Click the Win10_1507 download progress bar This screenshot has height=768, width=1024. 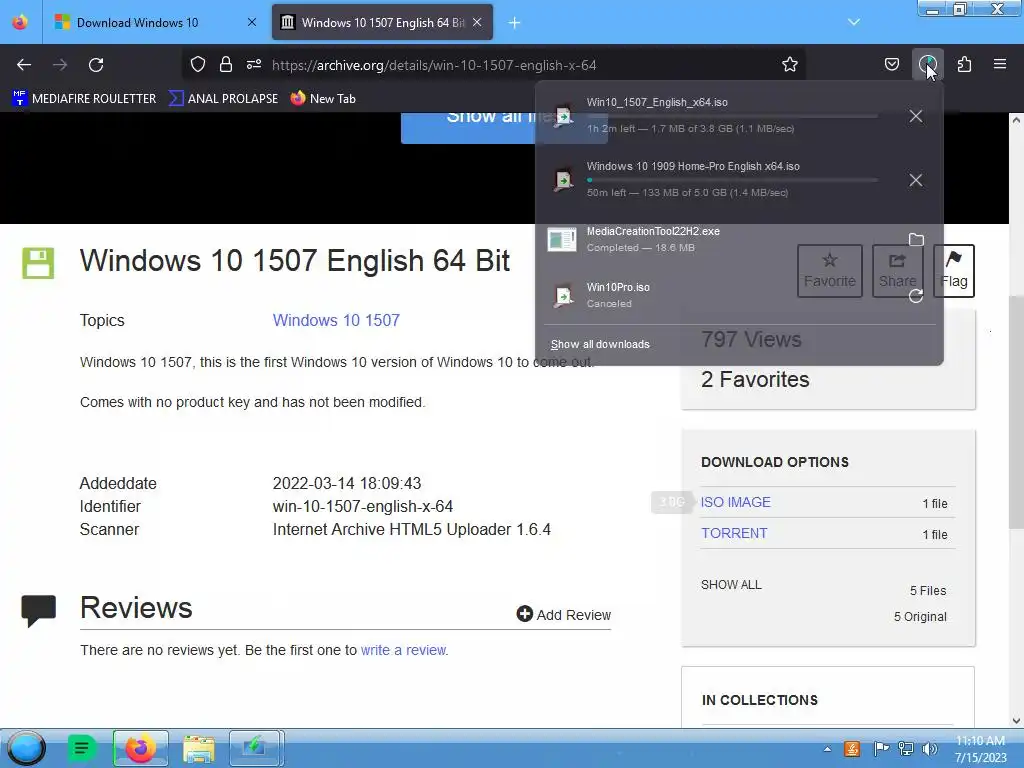click(x=732, y=116)
